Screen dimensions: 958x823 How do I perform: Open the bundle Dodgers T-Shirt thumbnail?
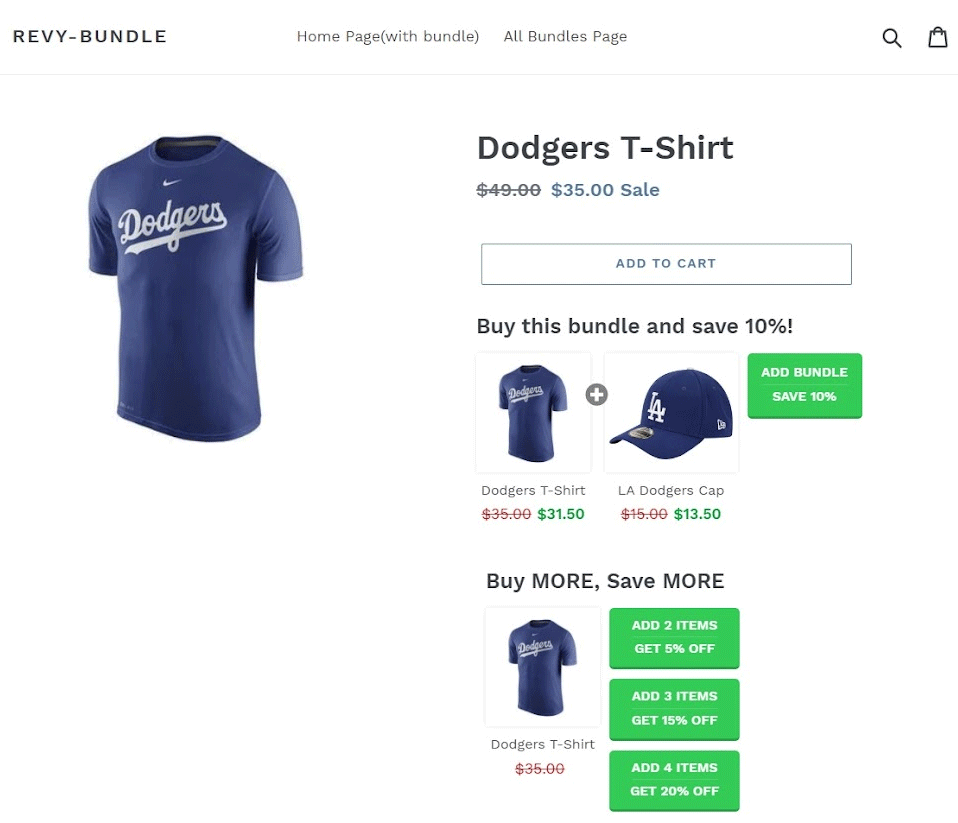tap(533, 412)
